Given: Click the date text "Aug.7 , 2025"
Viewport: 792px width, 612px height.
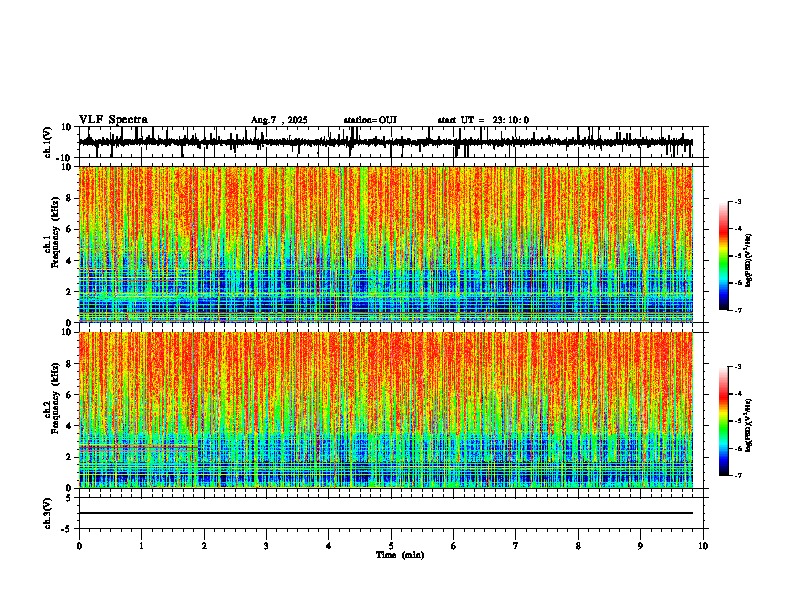Looking at the screenshot, I should (x=279, y=120).
